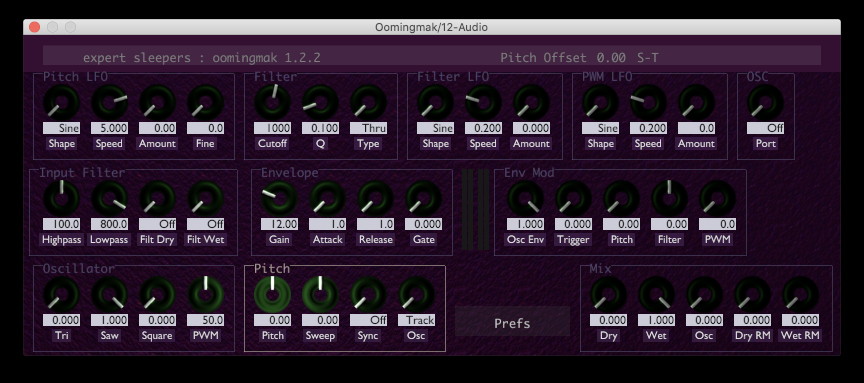Click the Envelope Attack value 1.0
The height and width of the screenshot is (383, 864).
tap(327, 224)
